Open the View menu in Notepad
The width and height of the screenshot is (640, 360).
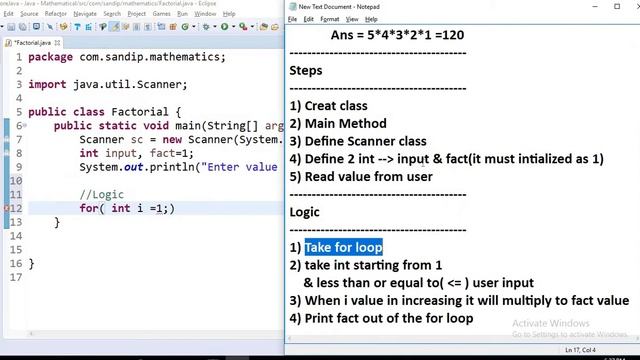(x=352, y=19)
